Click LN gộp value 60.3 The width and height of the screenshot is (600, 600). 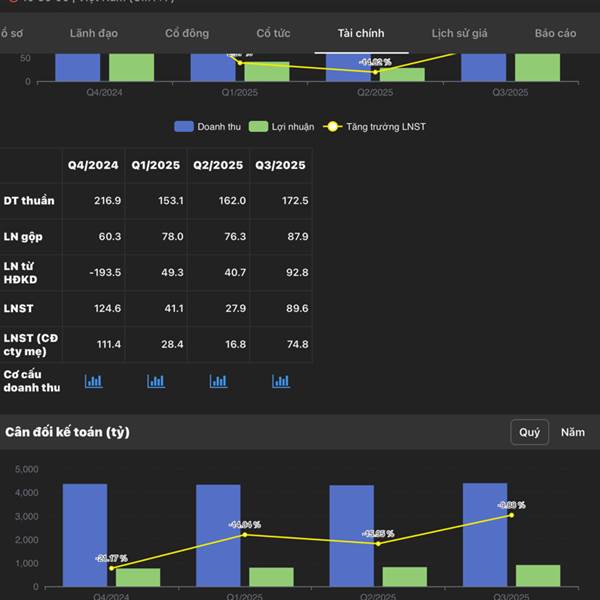click(110, 237)
